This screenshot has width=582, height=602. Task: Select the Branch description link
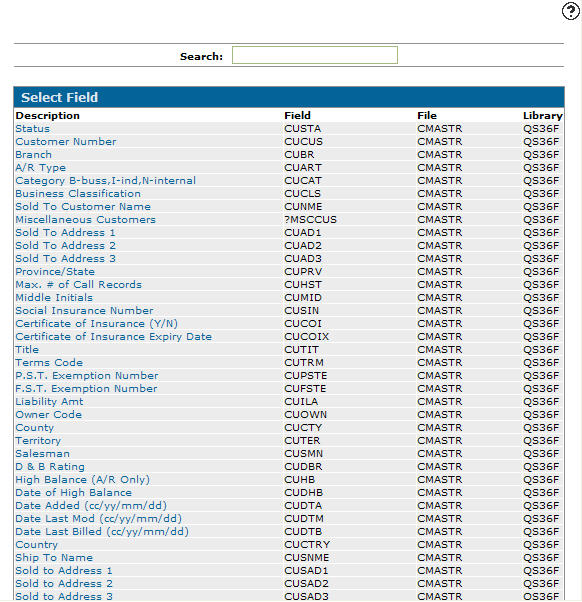coord(33,155)
